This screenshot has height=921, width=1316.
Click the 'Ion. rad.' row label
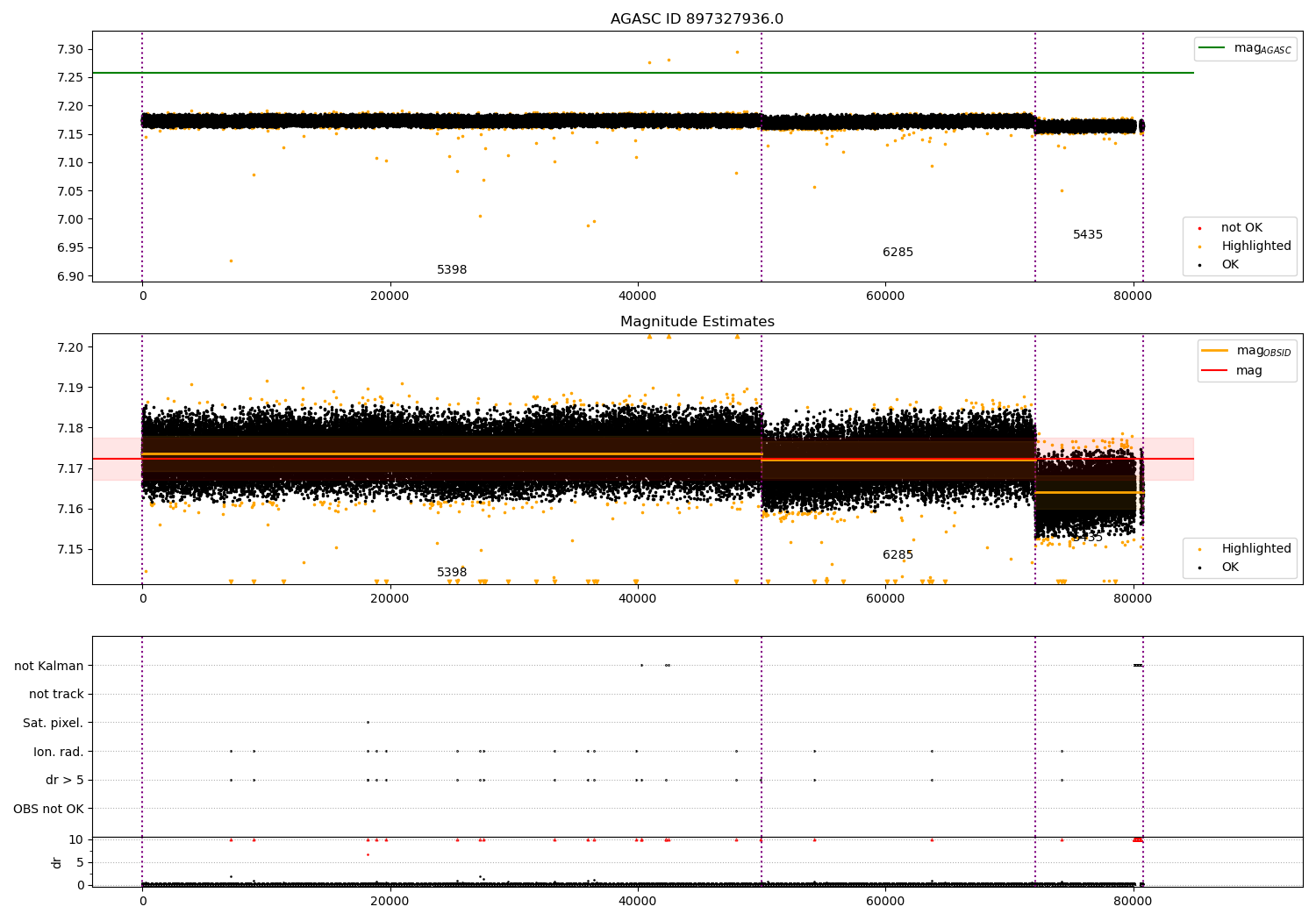coord(59,752)
